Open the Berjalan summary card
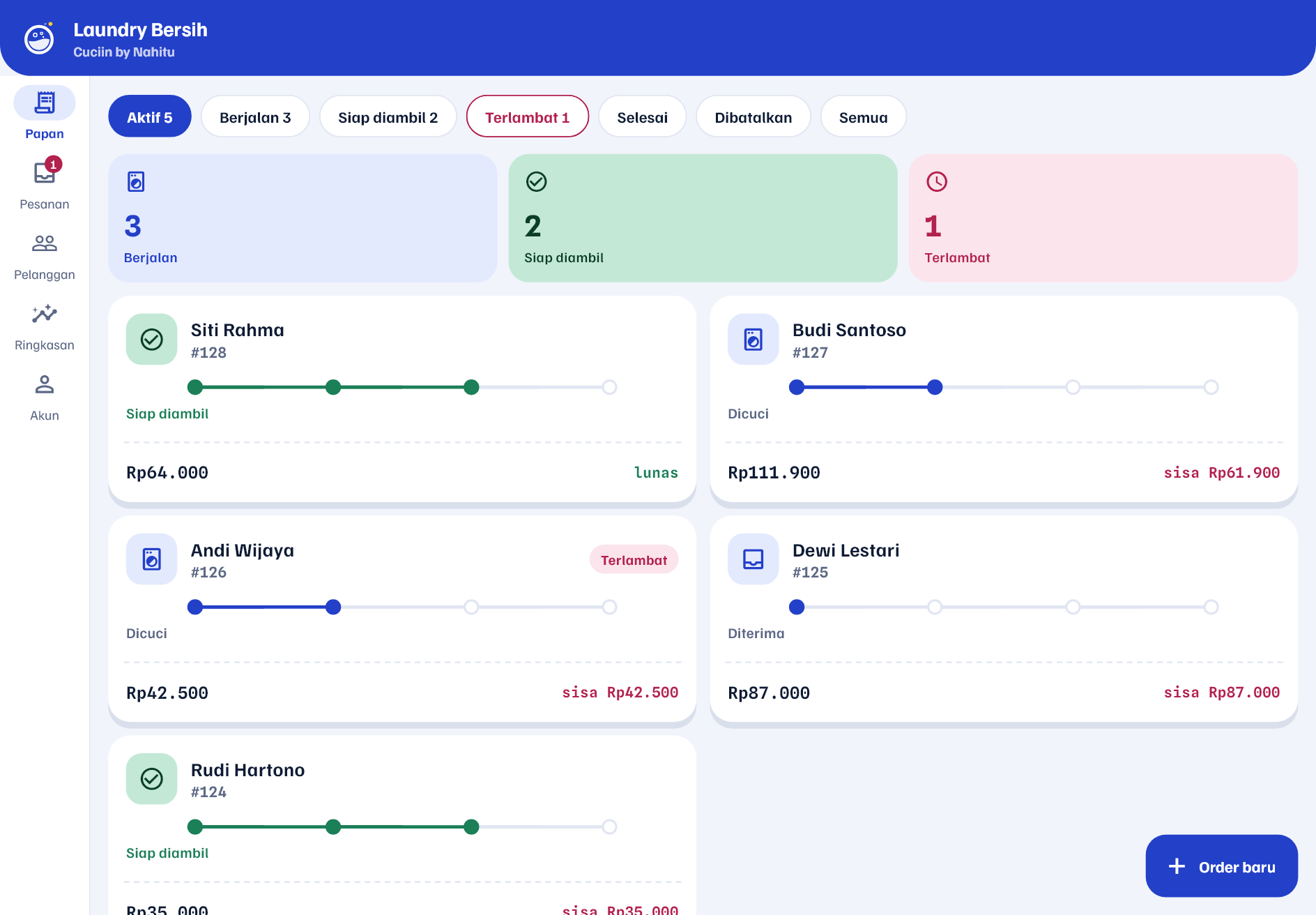Viewport: 1316px width, 915px height. coord(303,218)
